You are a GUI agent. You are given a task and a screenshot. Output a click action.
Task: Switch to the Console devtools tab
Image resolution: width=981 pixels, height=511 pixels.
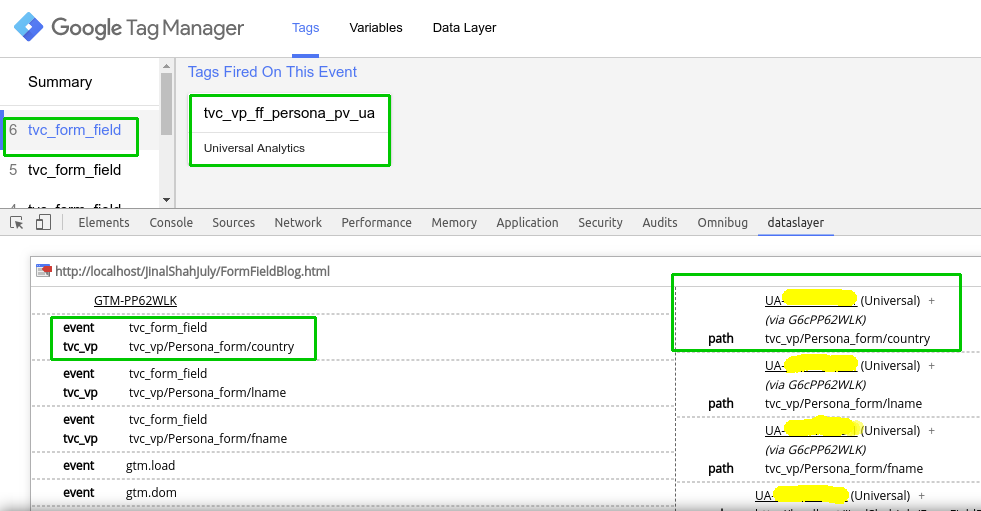(x=171, y=223)
